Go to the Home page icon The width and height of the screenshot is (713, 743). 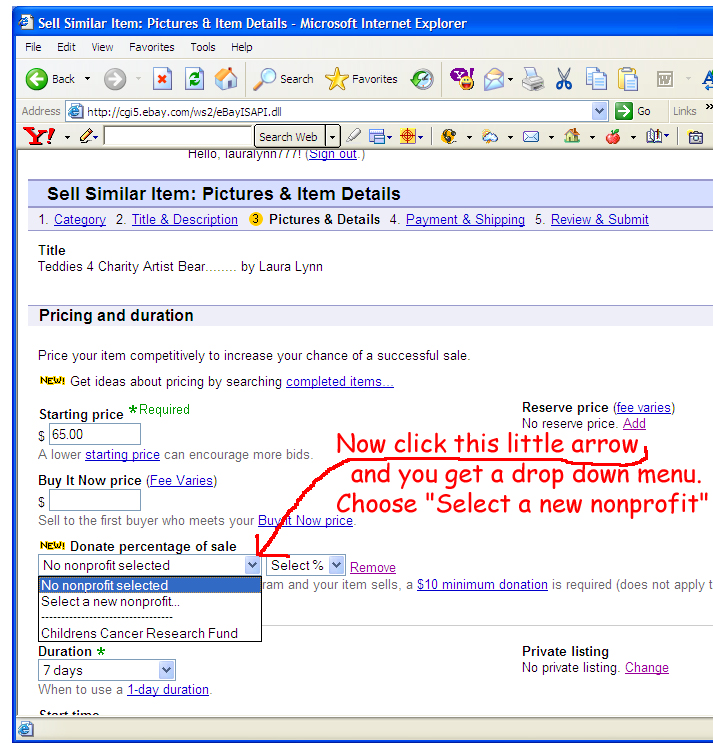226,79
